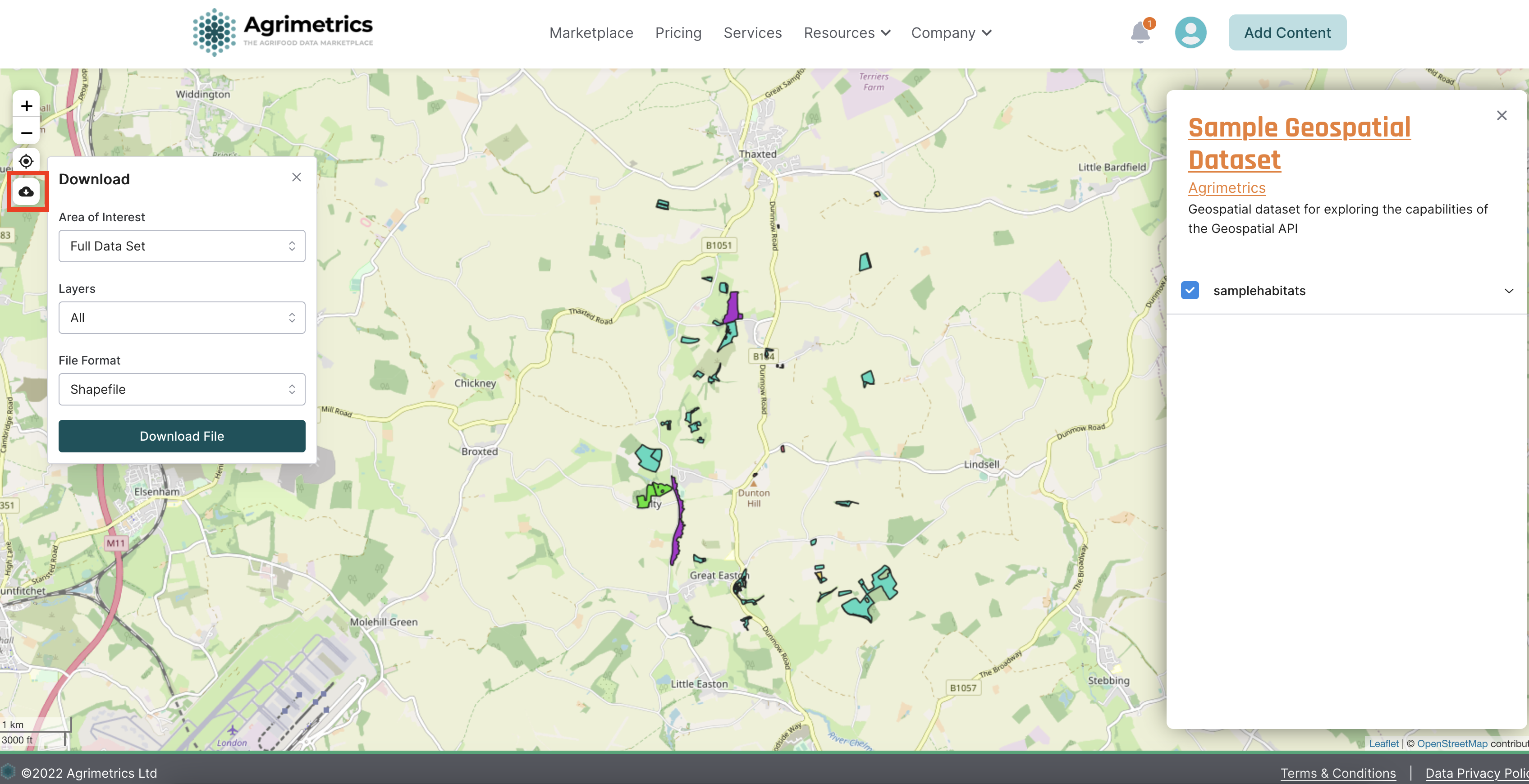
Task: Zoom out of the map
Action: pos(26,132)
